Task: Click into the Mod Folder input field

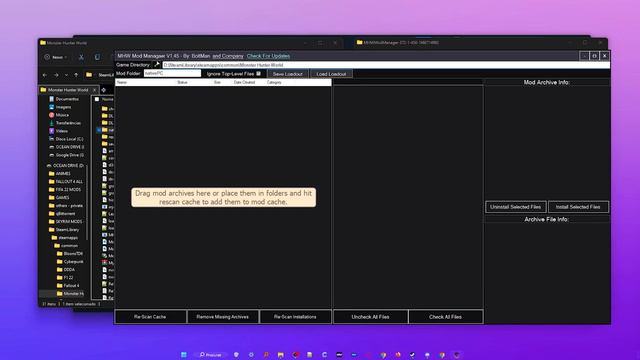Action: coord(172,73)
